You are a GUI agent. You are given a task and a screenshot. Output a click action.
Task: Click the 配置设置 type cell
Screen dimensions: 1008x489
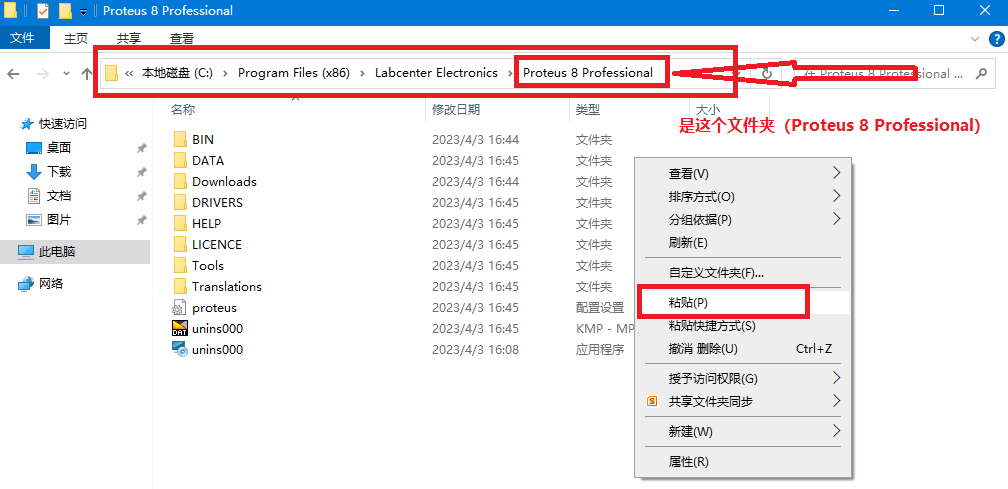tap(599, 308)
